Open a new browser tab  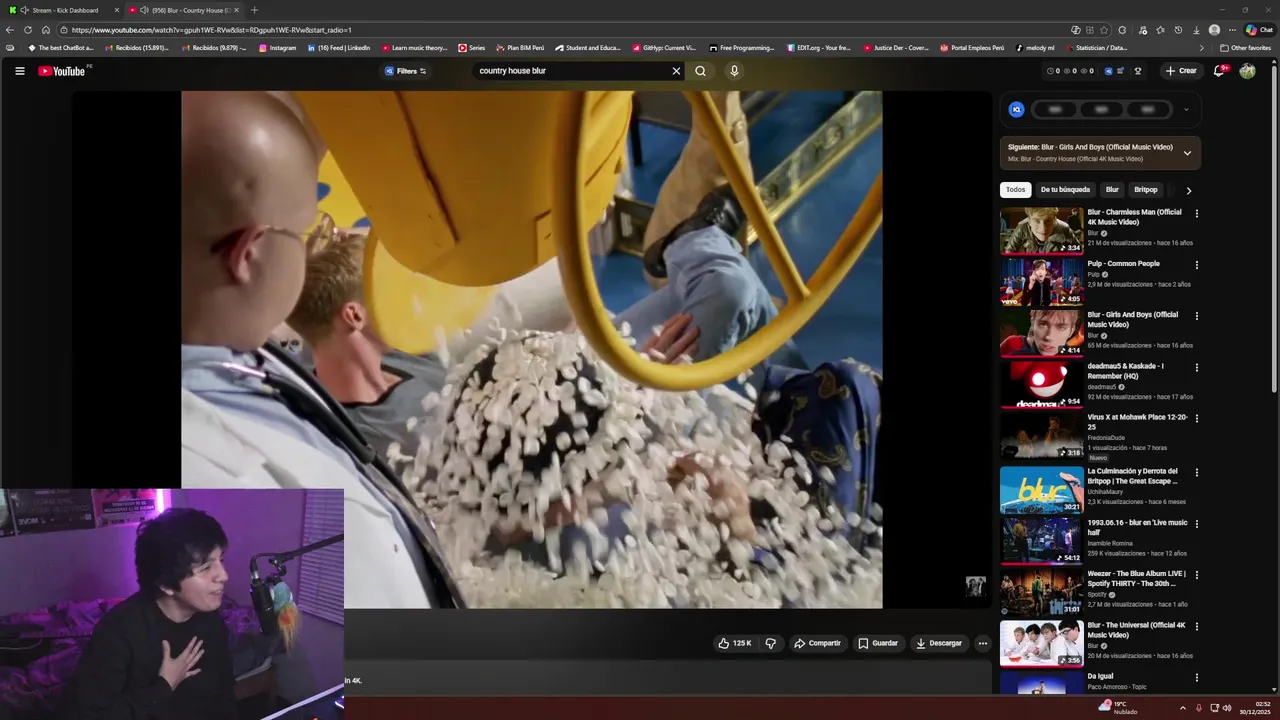[x=254, y=10]
